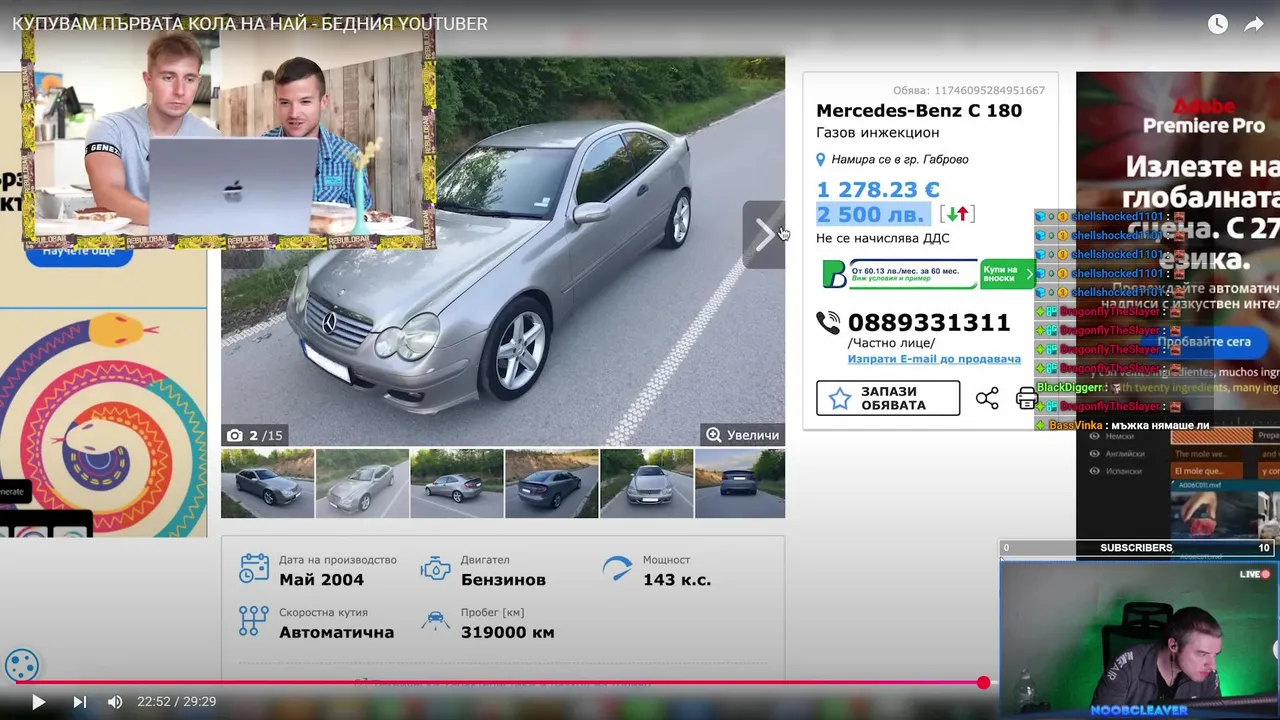Click the BlackDigger chat username
The image size is (1280, 720).
point(1070,387)
